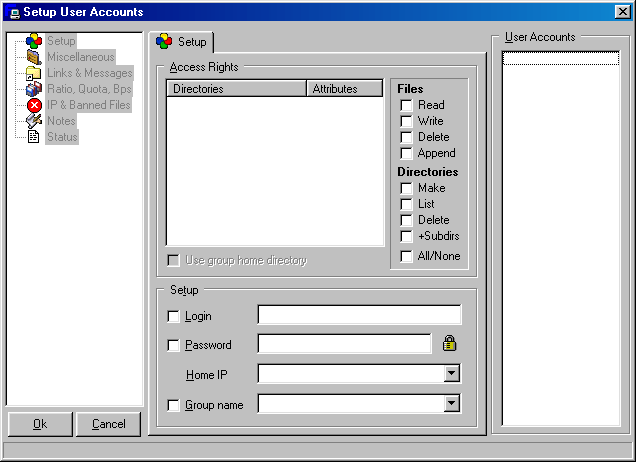Select the Miscellaneous icon in sidebar

[34, 57]
